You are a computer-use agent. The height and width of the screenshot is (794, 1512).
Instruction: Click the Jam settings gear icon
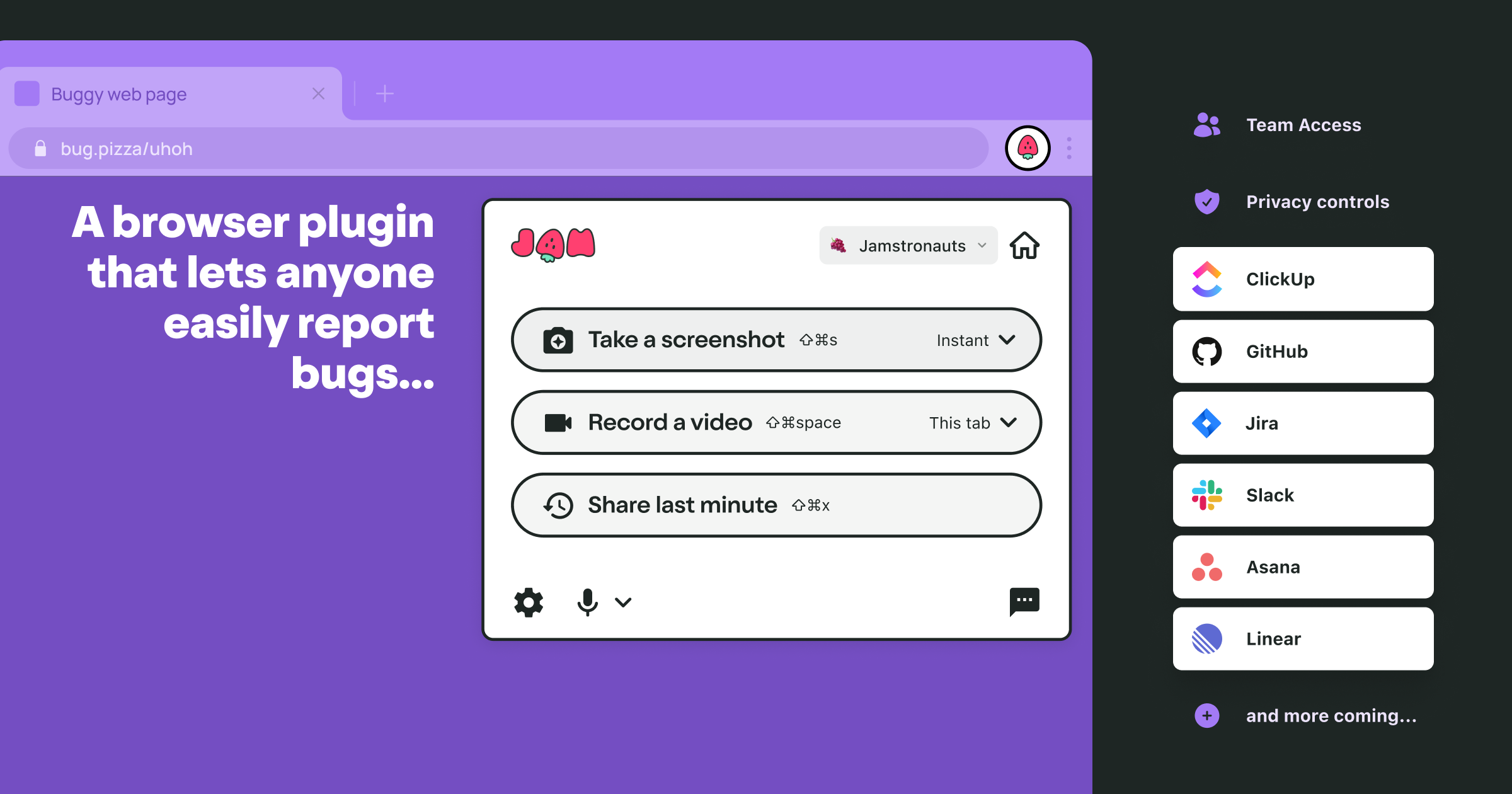529,601
